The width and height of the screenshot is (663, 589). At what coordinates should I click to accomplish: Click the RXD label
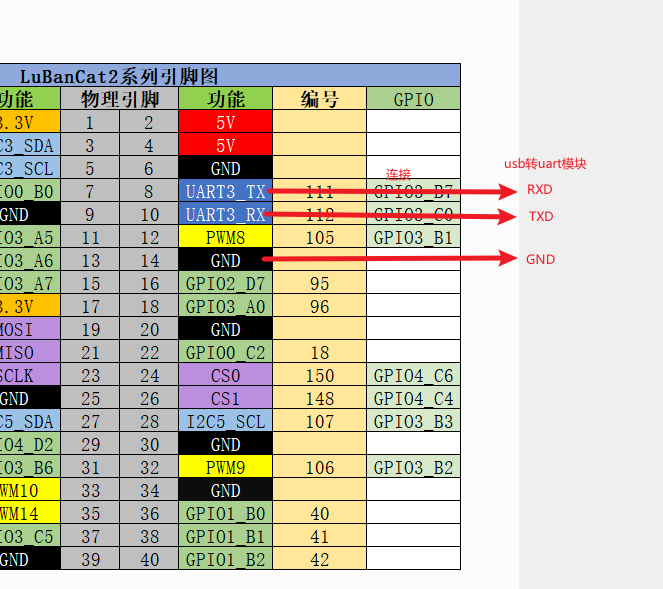pos(540,189)
